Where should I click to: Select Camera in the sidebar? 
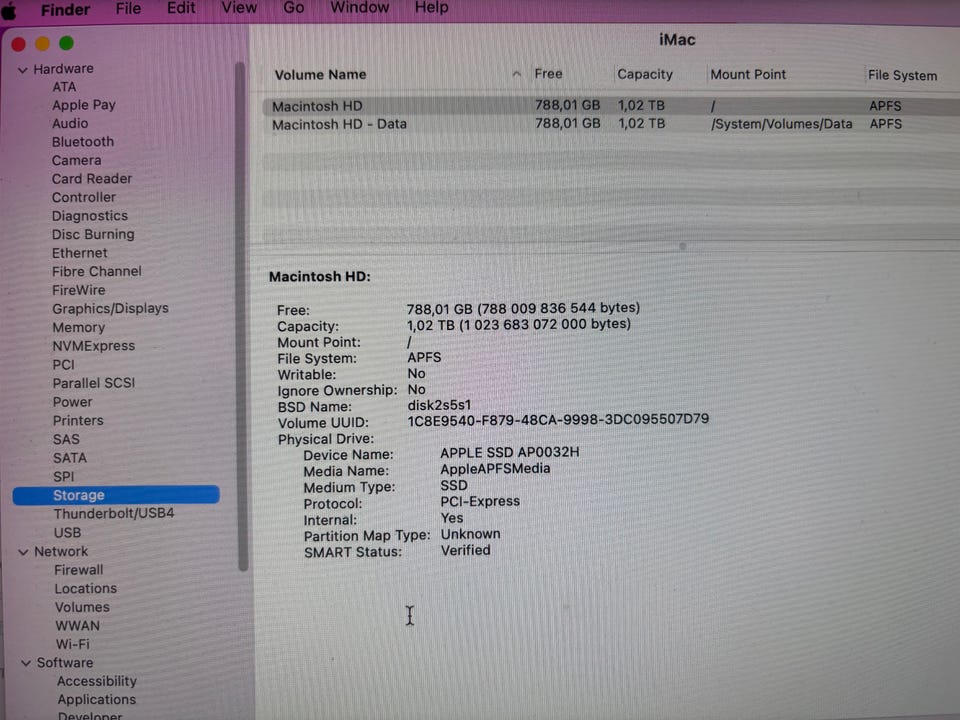77,160
